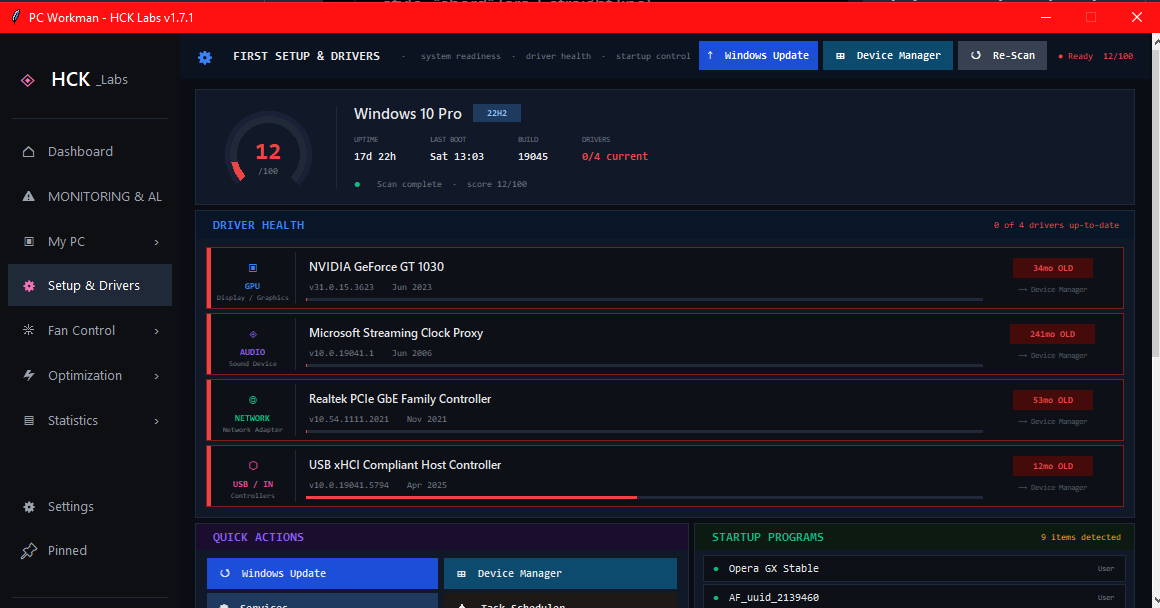1160x608 pixels.
Task: Click the '0 of 4 drivers up-to-date' text
Action: coord(1056,225)
